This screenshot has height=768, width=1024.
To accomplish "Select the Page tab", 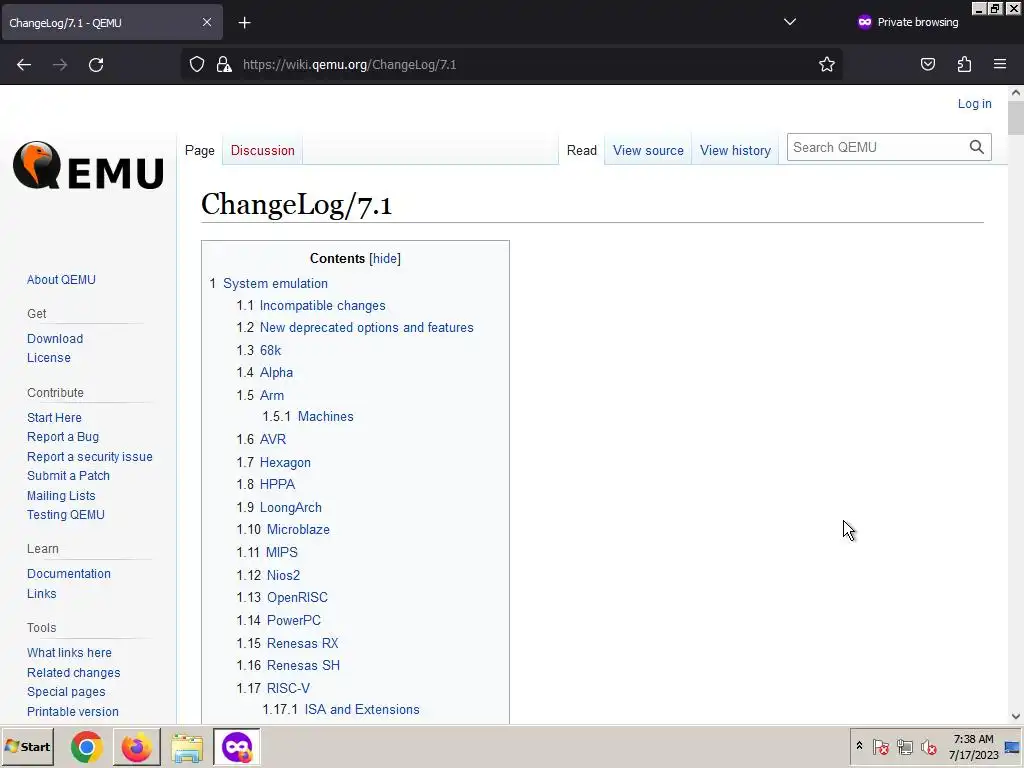I will pyautogui.click(x=200, y=150).
